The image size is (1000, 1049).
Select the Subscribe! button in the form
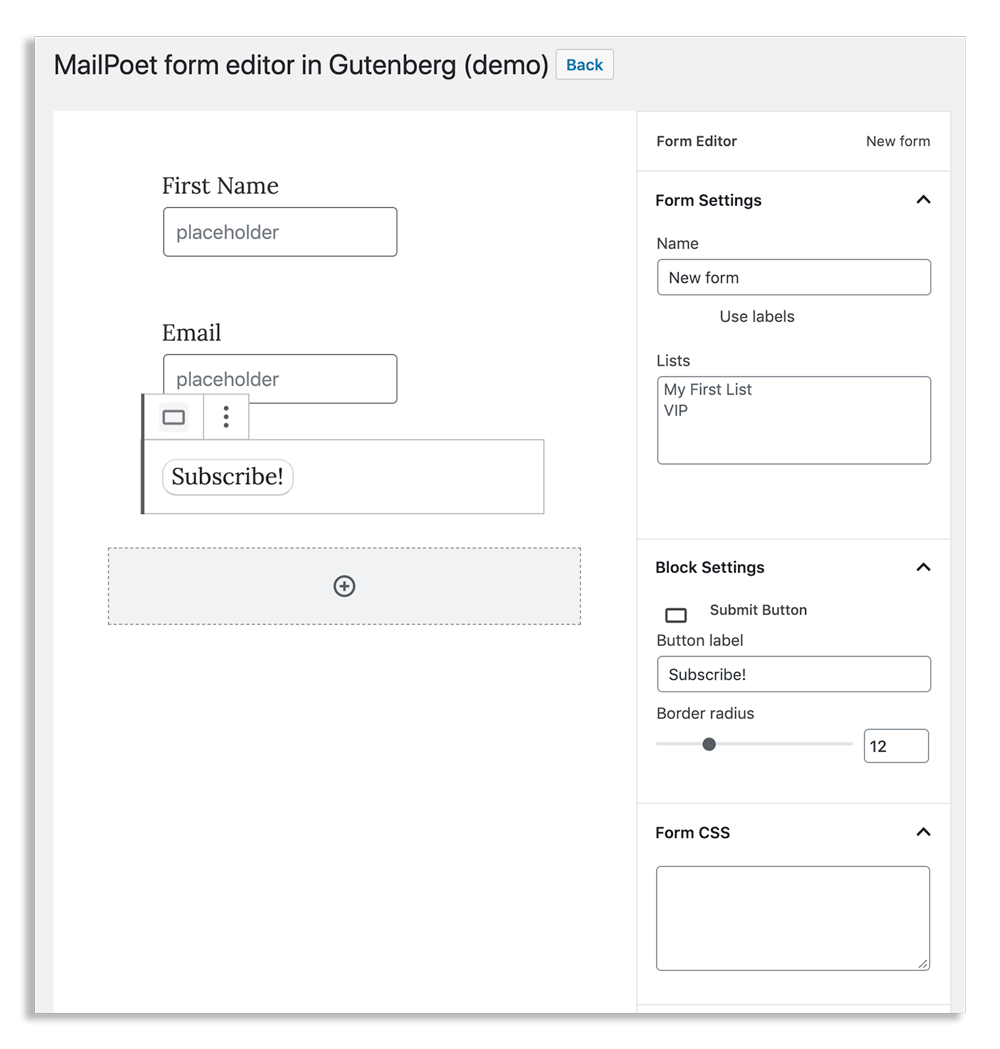tap(227, 477)
